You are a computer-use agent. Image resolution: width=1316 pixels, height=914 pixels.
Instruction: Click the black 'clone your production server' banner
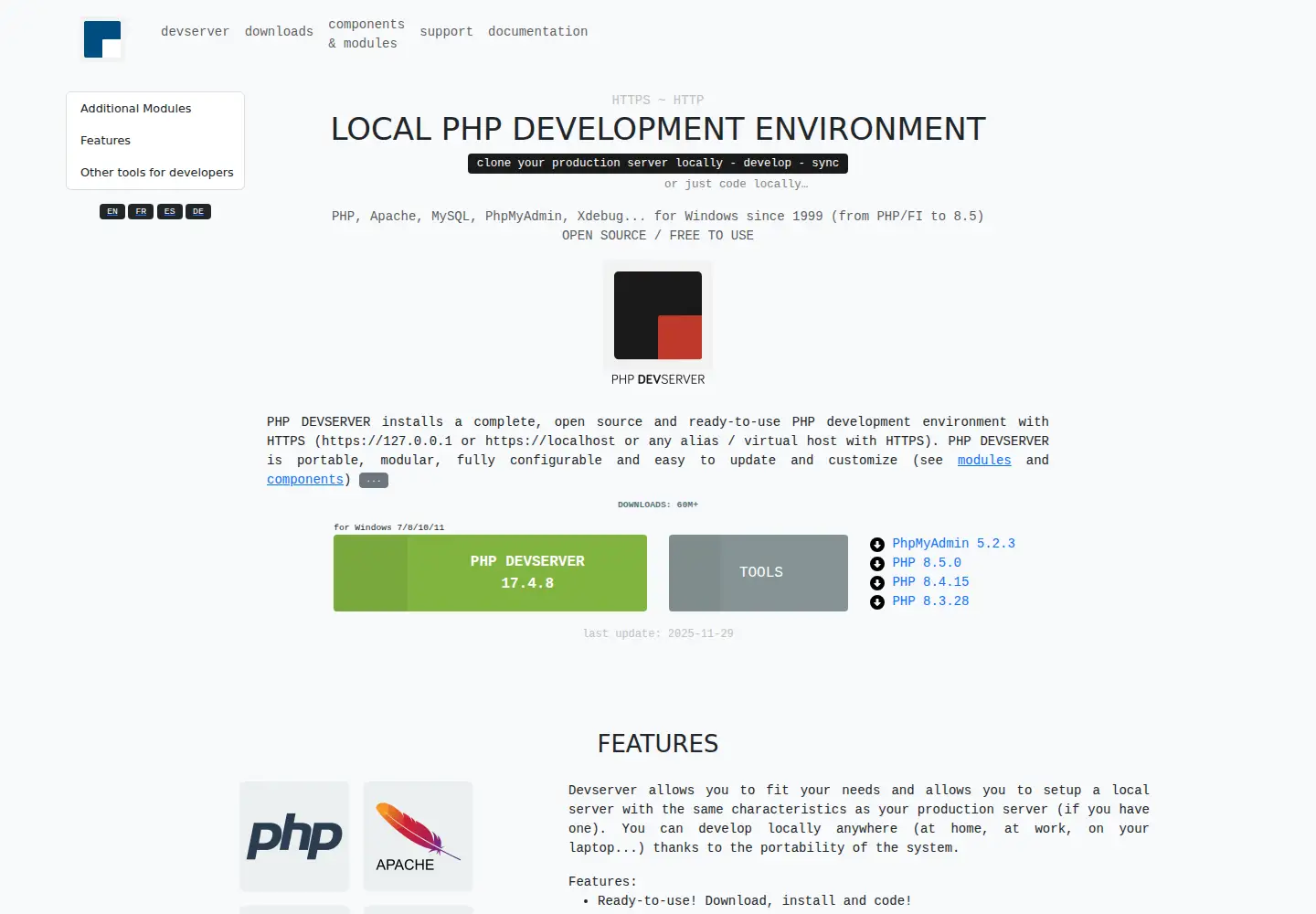pyautogui.click(x=658, y=163)
